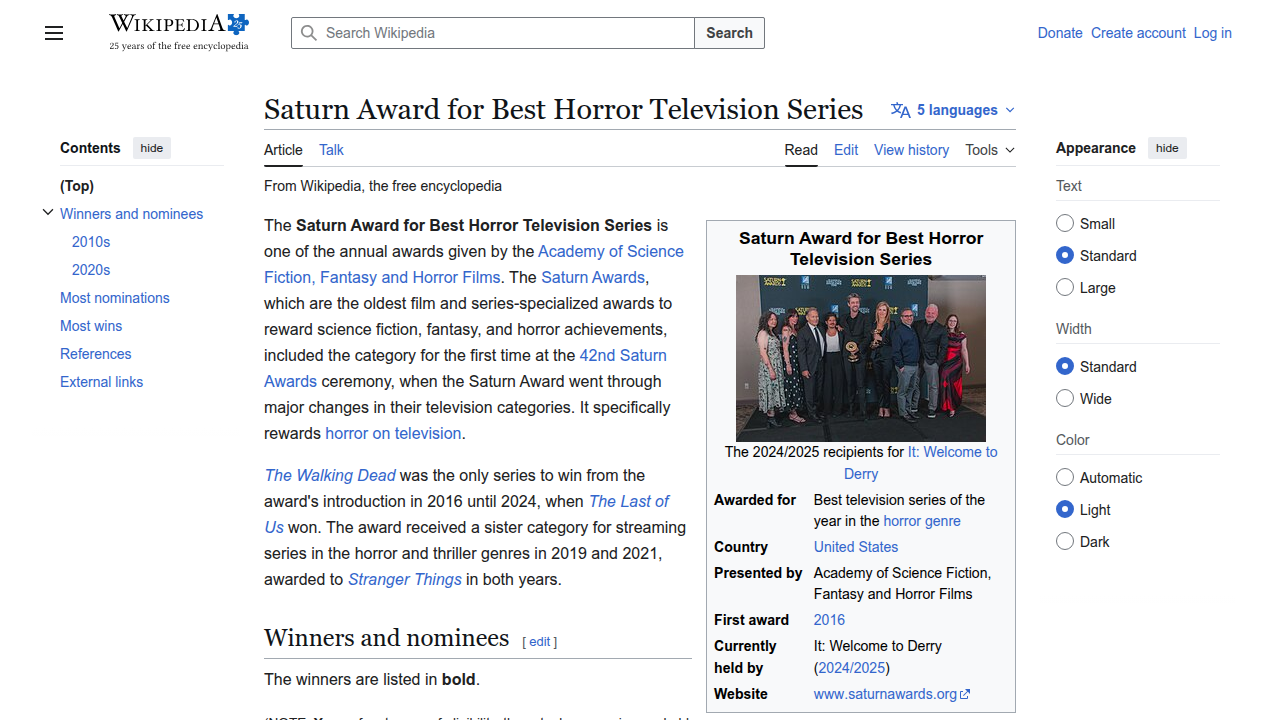This screenshot has height=720, width=1280.
Task: Open the 42nd Saturn Awards link
Action: click(623, 356)
